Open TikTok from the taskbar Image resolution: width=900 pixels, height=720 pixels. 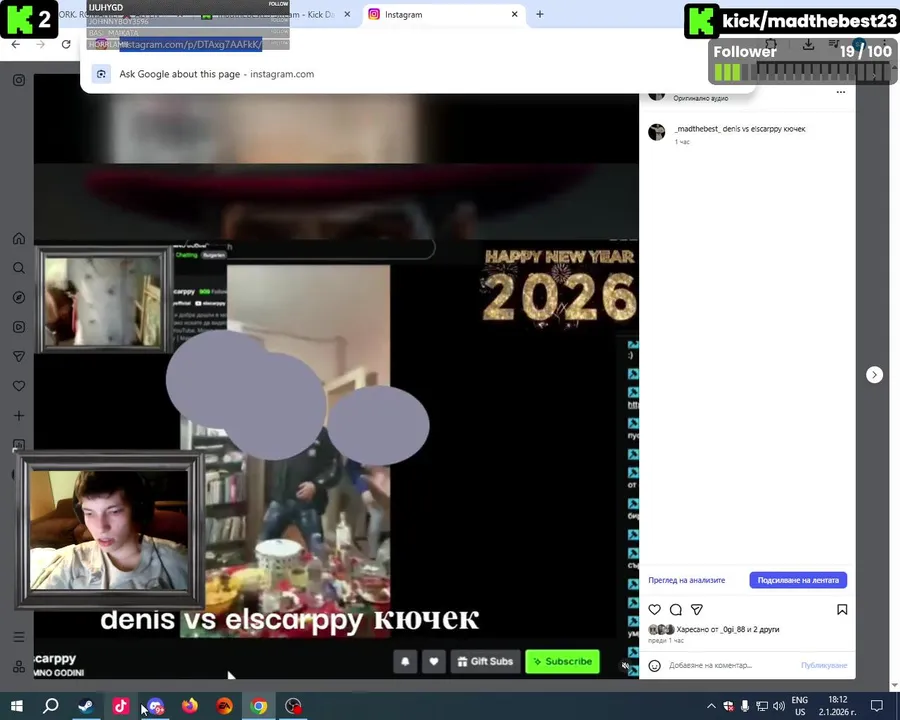121,706
